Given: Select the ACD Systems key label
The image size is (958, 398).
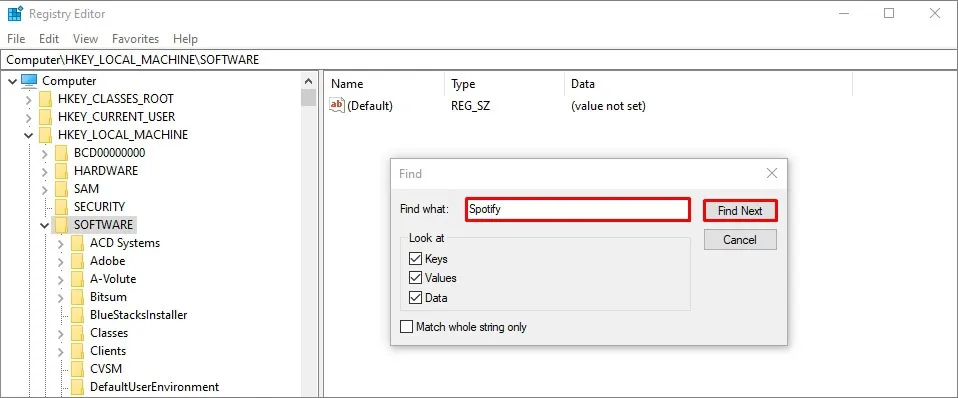Looking at the screenshot, I should point(125,243).
